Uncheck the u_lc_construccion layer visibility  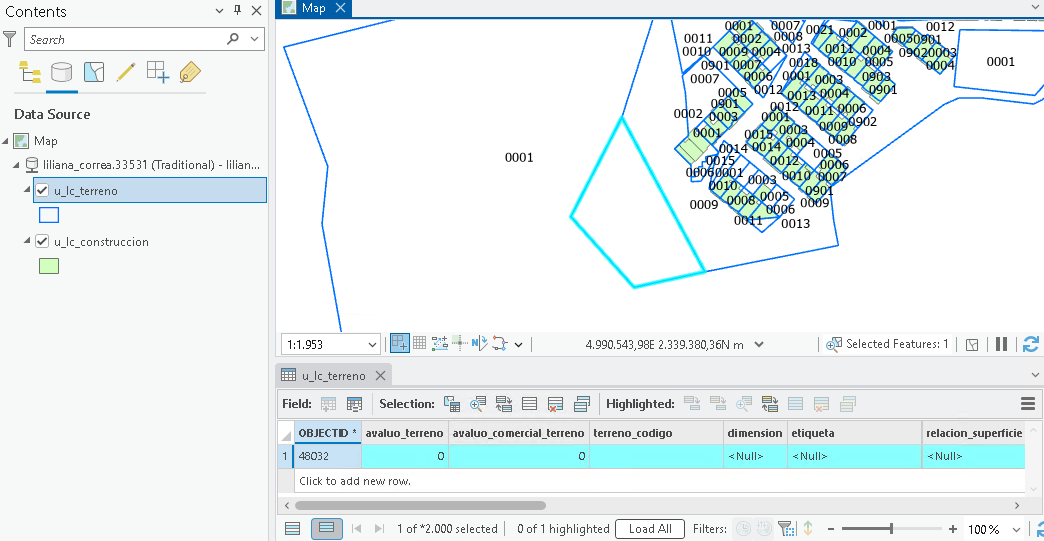[42, 242]
